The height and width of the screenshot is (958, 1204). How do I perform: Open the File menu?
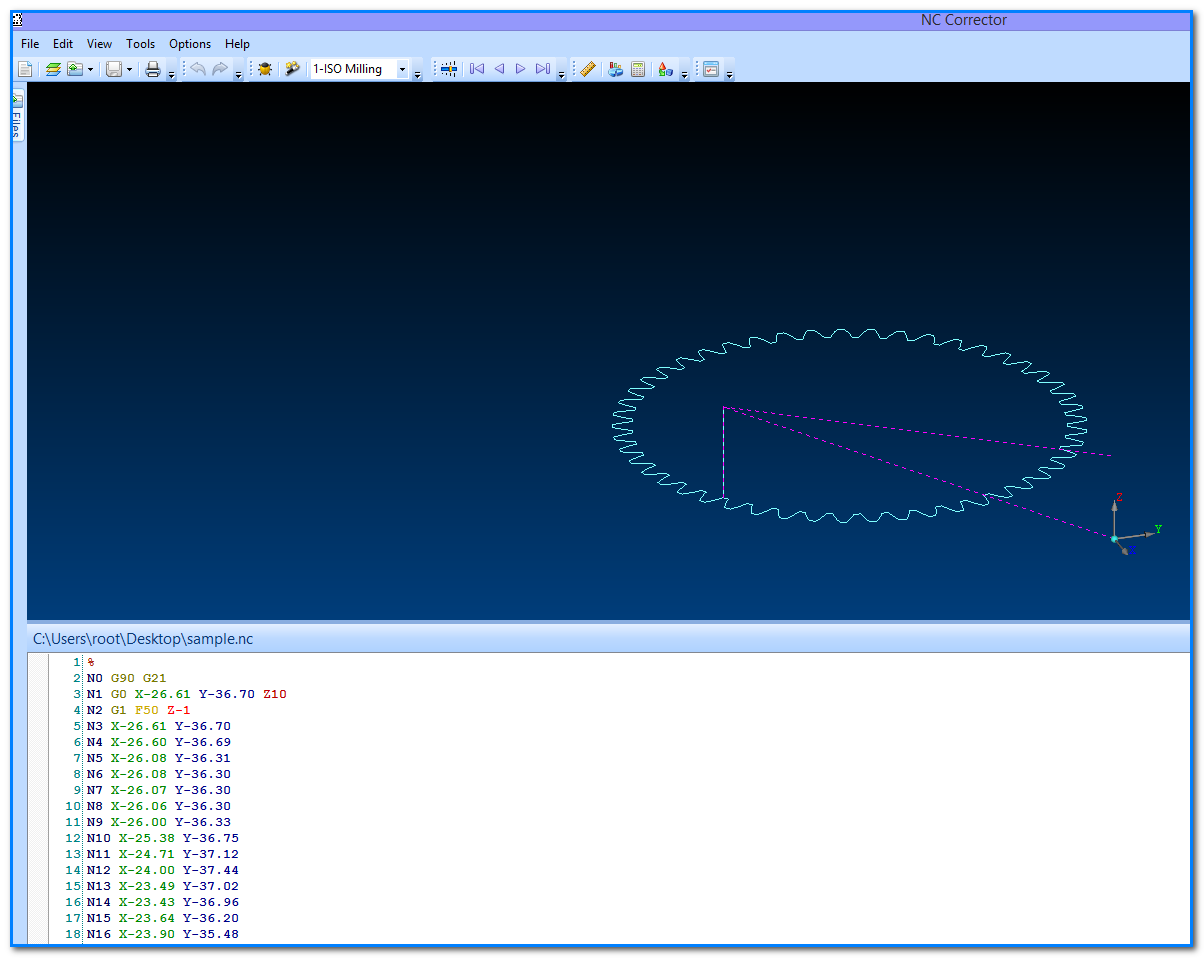point(30,44)
